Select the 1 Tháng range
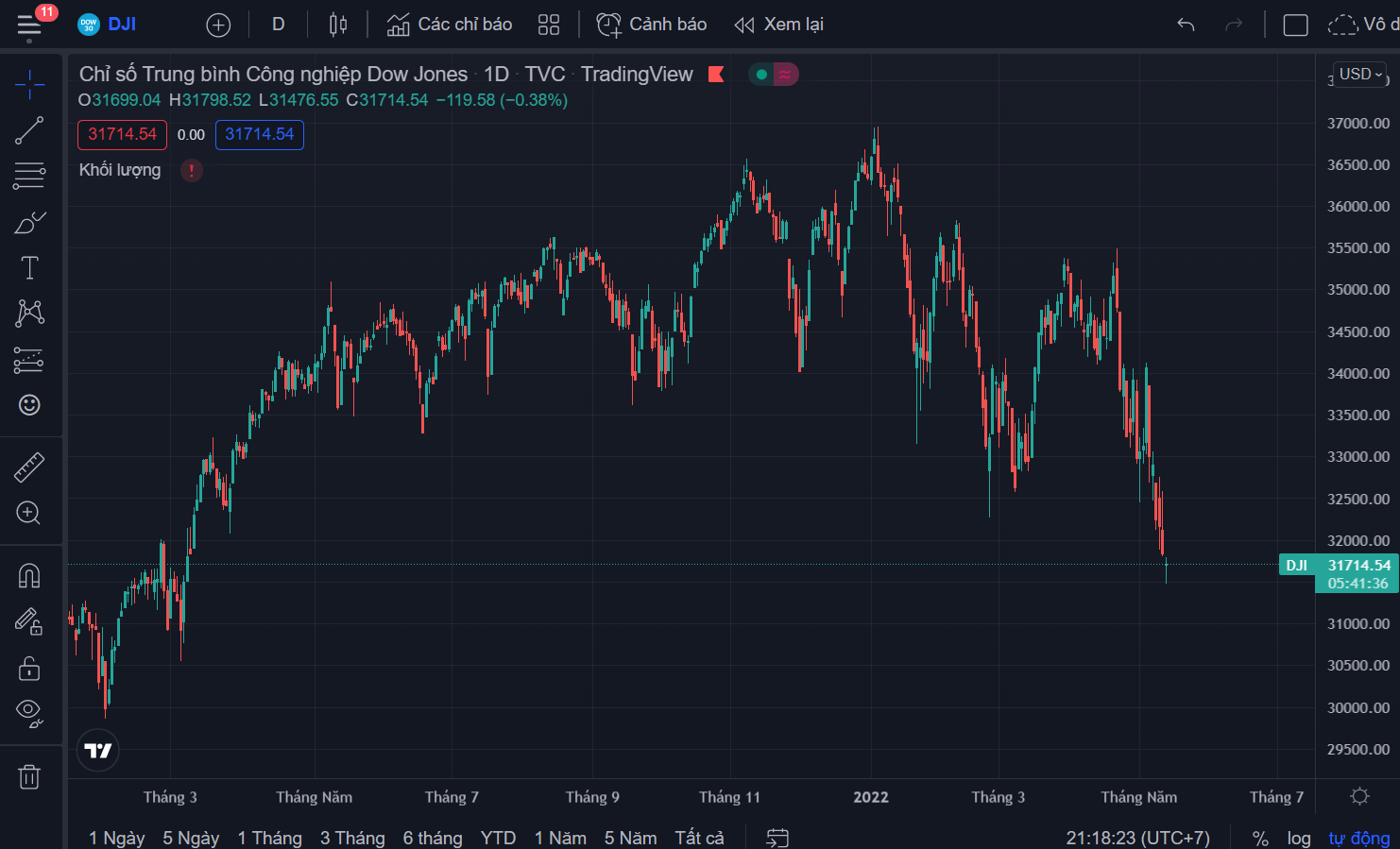Image resolution: width=1400 pixels, height=849 pixels. coord(269,838)
